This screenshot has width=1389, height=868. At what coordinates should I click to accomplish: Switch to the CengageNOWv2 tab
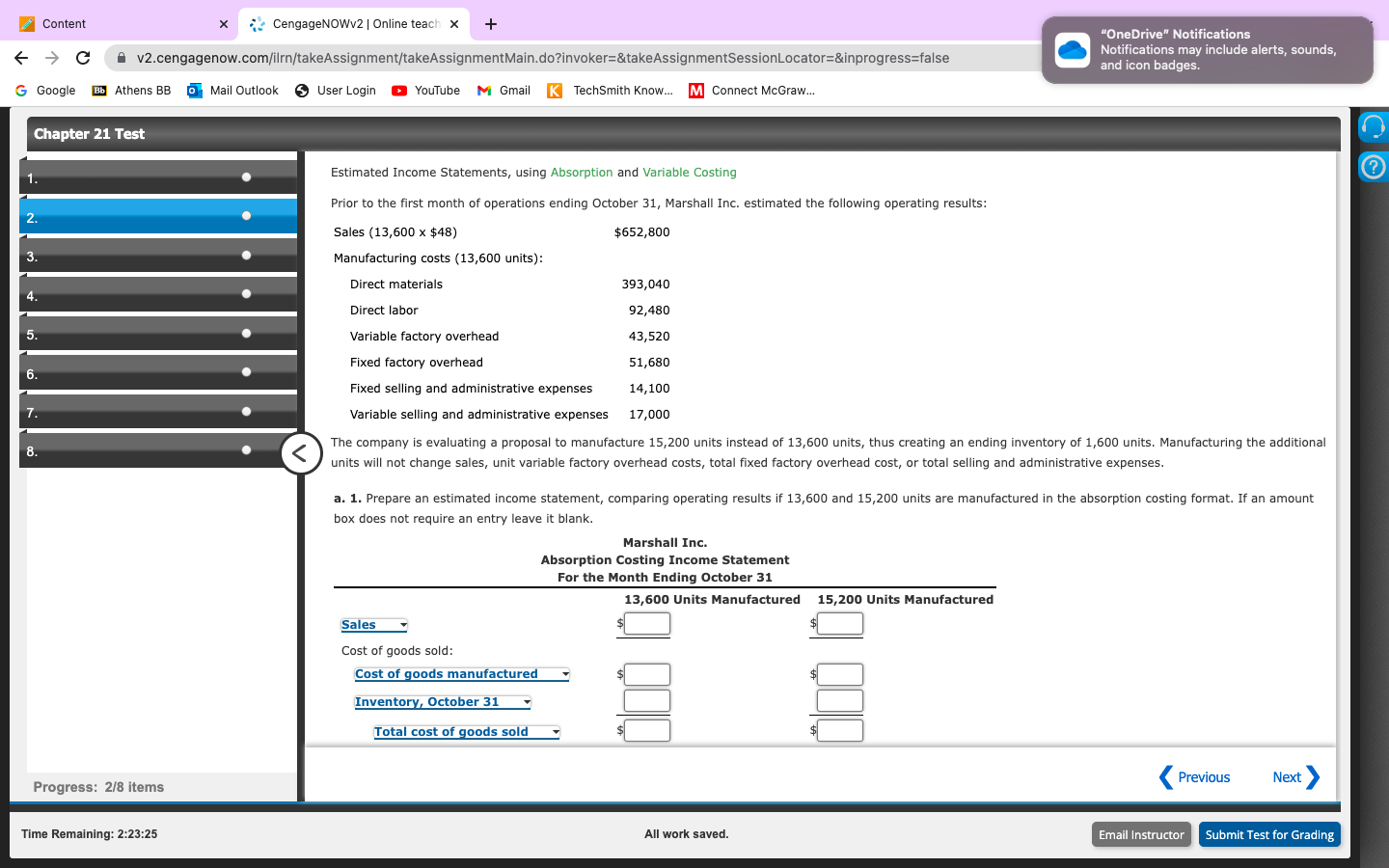pos(355,24)
